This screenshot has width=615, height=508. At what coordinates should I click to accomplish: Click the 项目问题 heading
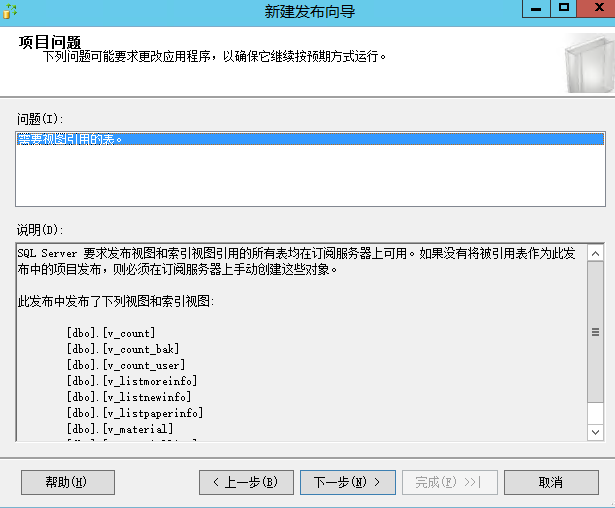50,42
